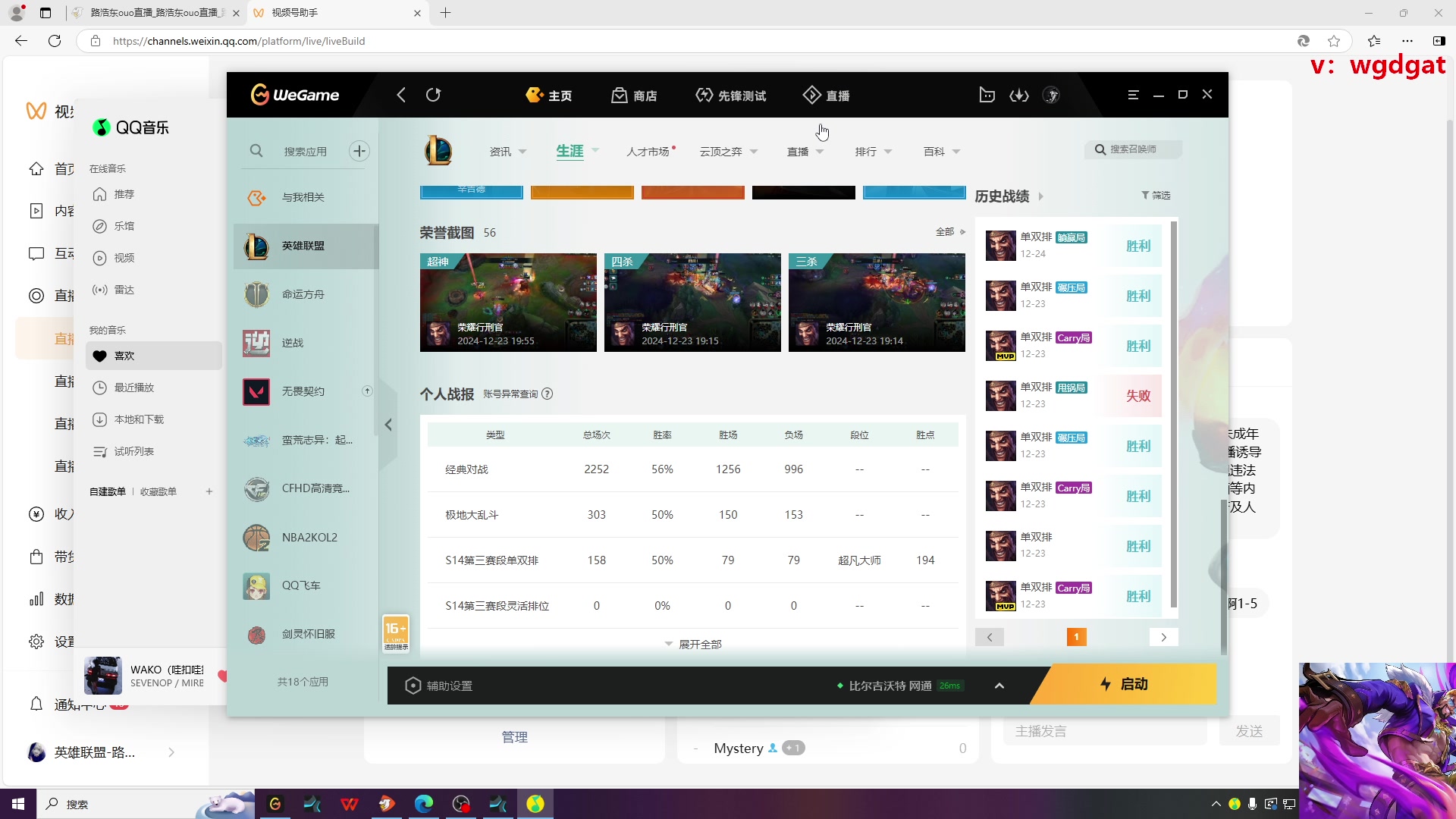1456x819 pixels.
Task: Select 剑灵怀旧服 in the game list
Action: 306,634
